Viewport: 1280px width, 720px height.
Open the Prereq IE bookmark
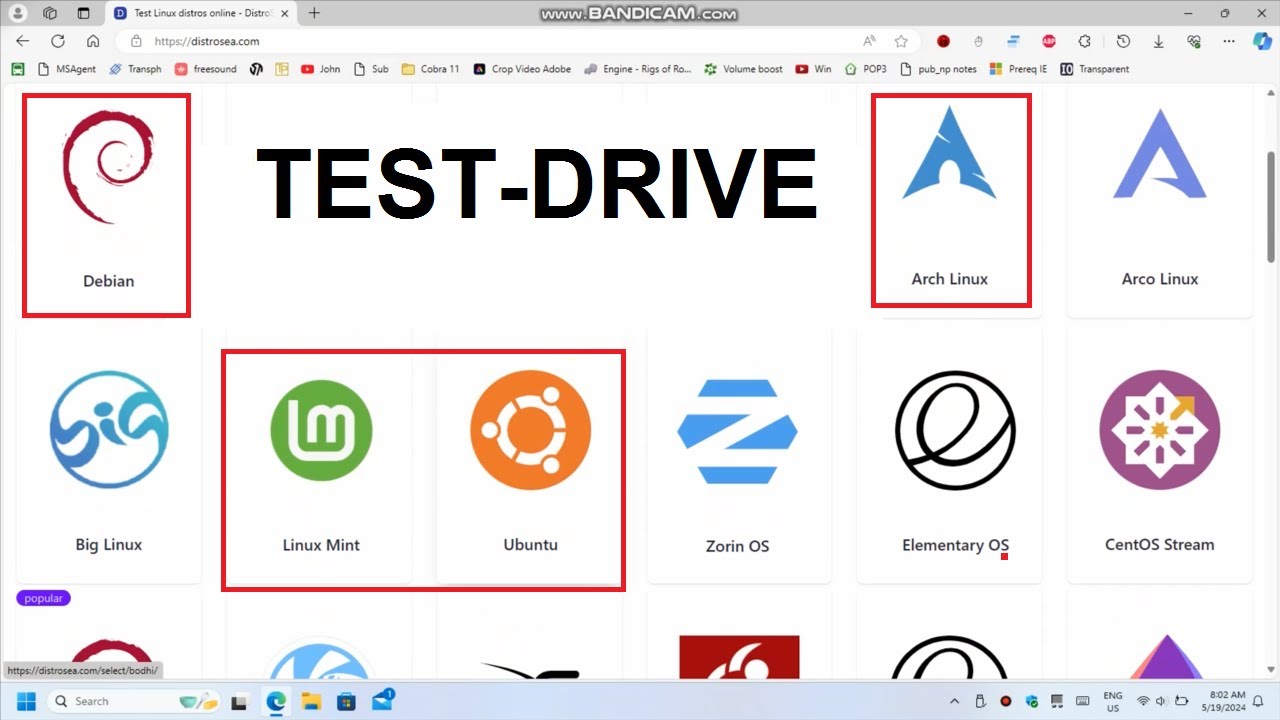coord(1018,69)
